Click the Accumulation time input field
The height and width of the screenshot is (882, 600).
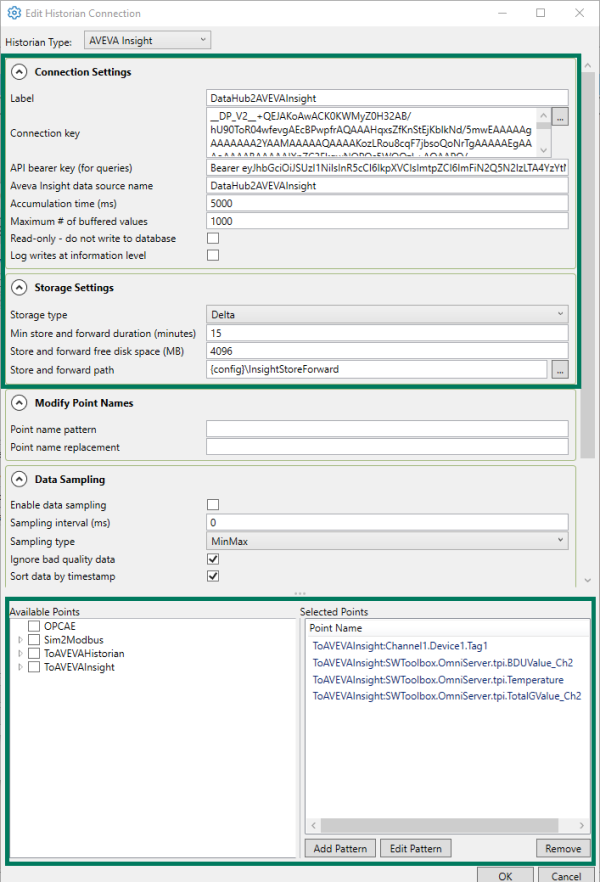point(386,203)
